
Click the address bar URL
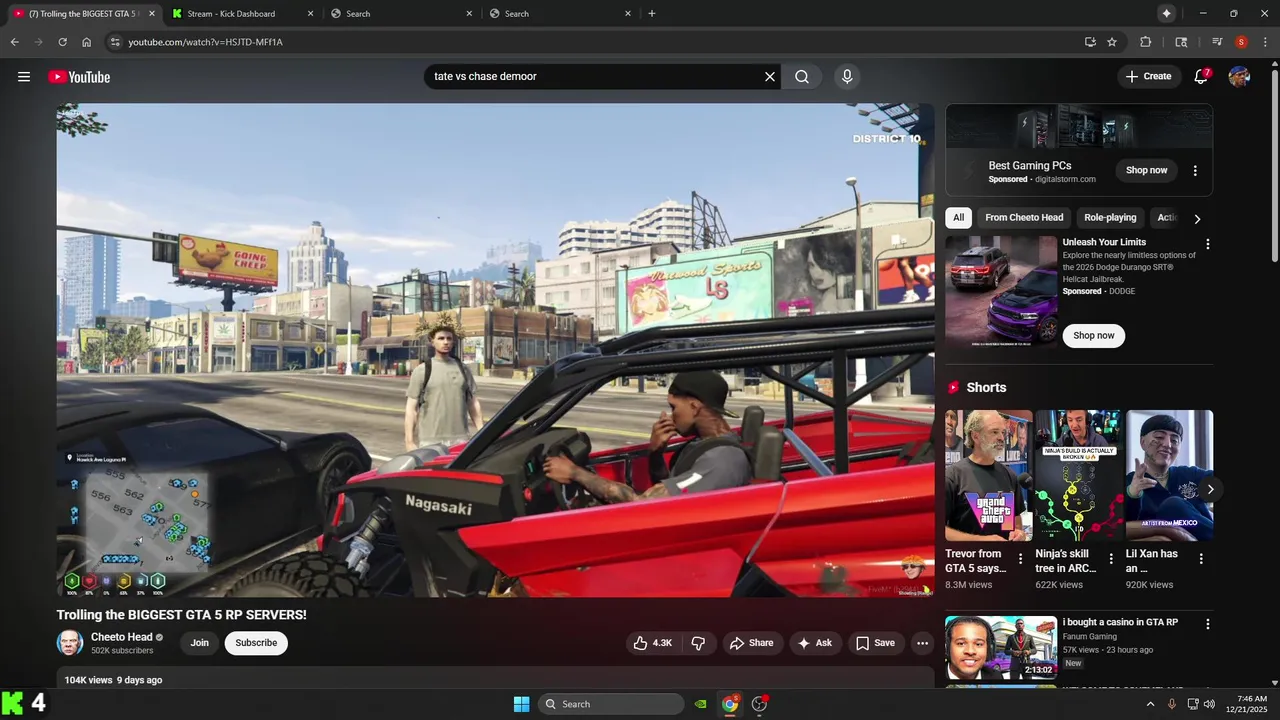tap(205, 42)
